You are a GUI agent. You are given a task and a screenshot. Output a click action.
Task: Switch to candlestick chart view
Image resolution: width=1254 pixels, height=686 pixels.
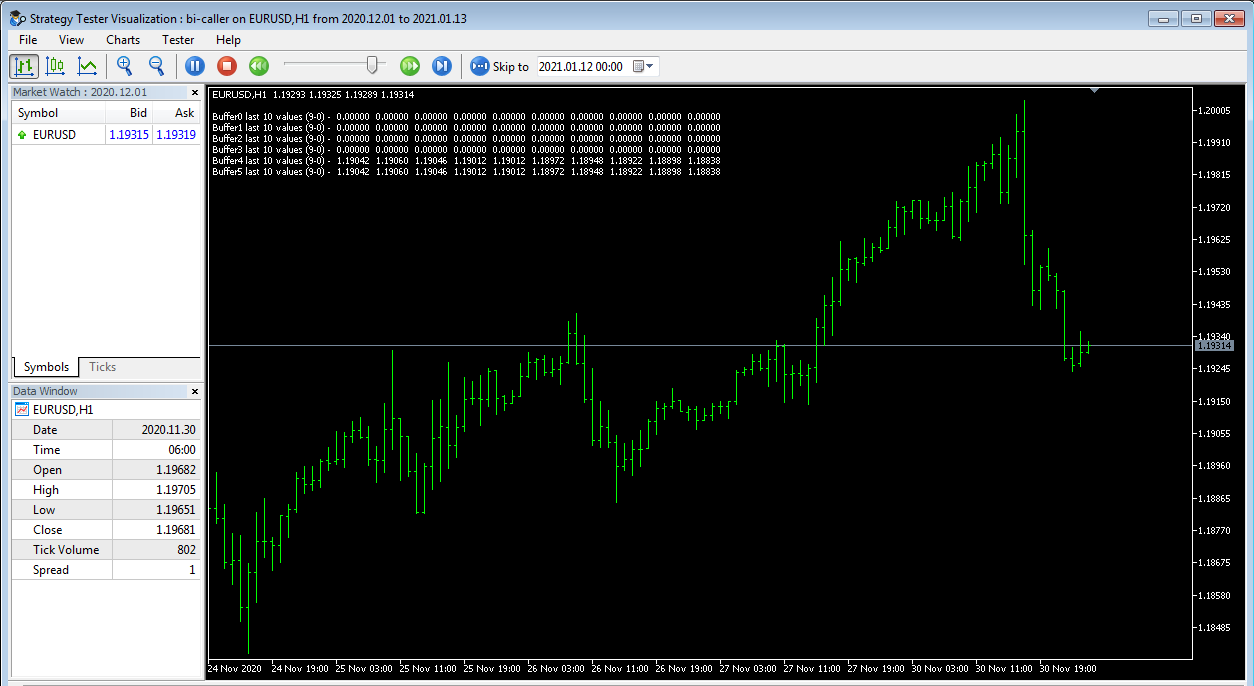pos(56,66)
